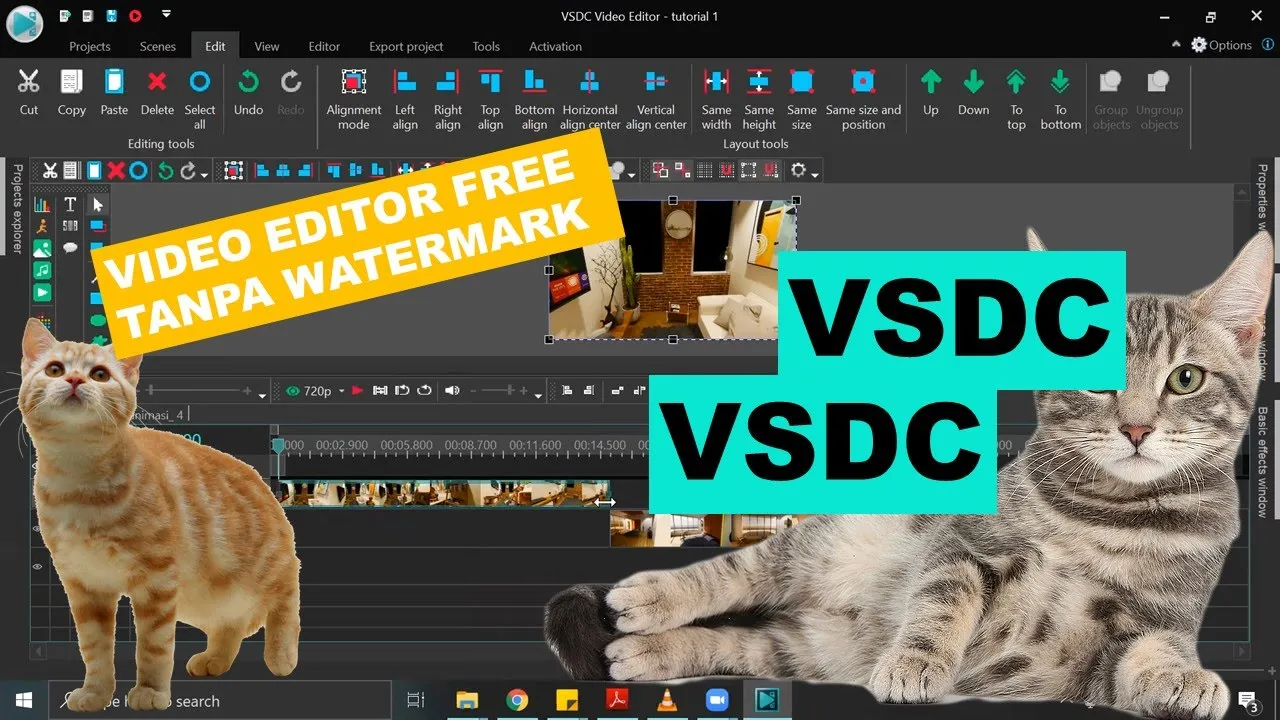Image resolution: width=1280 pixels, height=720 pixels.
Task: Add an Audio object (music note icon)
Action: pos(42,270)
